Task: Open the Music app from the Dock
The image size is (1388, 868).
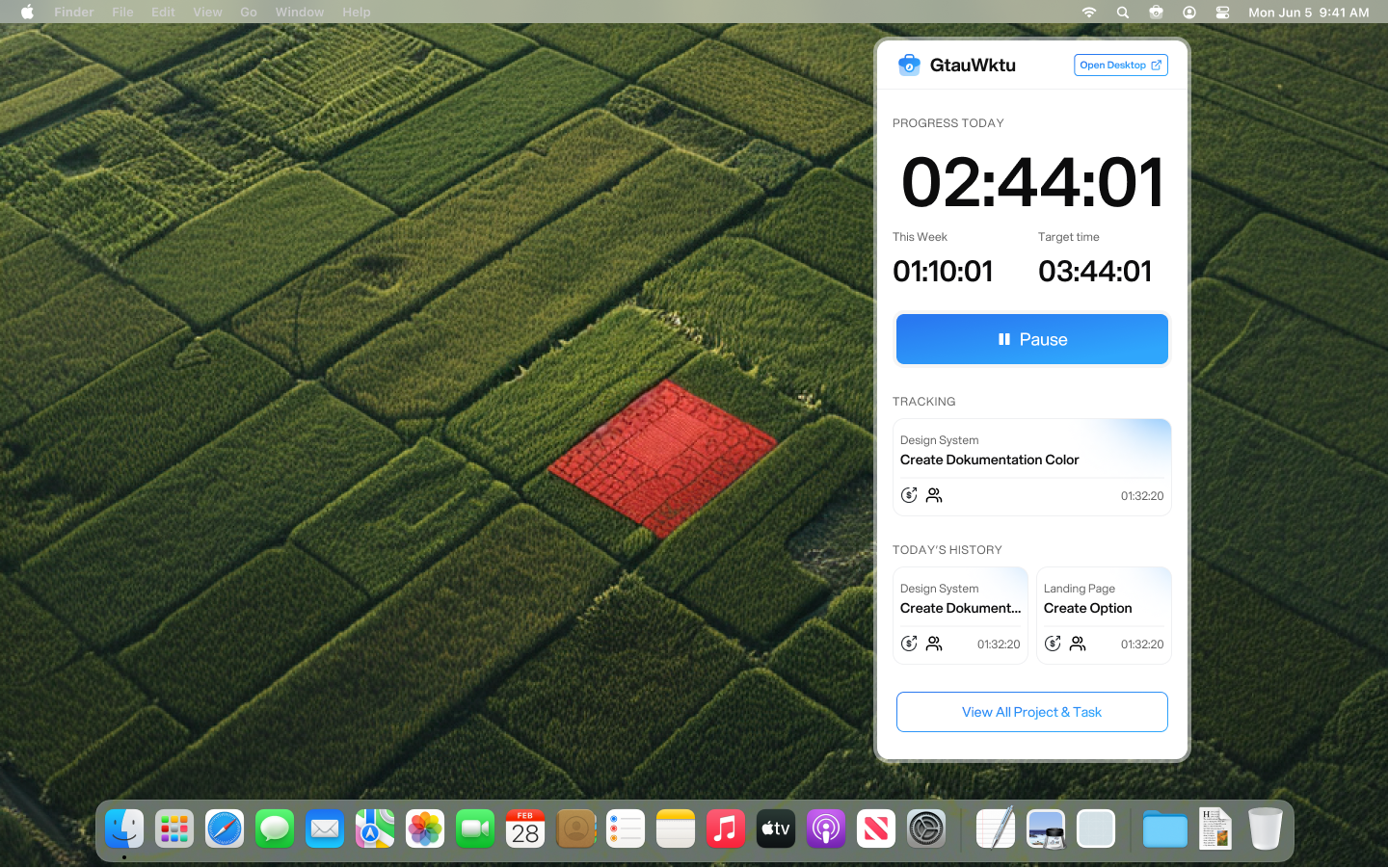Action: click(x=726, y=829)
